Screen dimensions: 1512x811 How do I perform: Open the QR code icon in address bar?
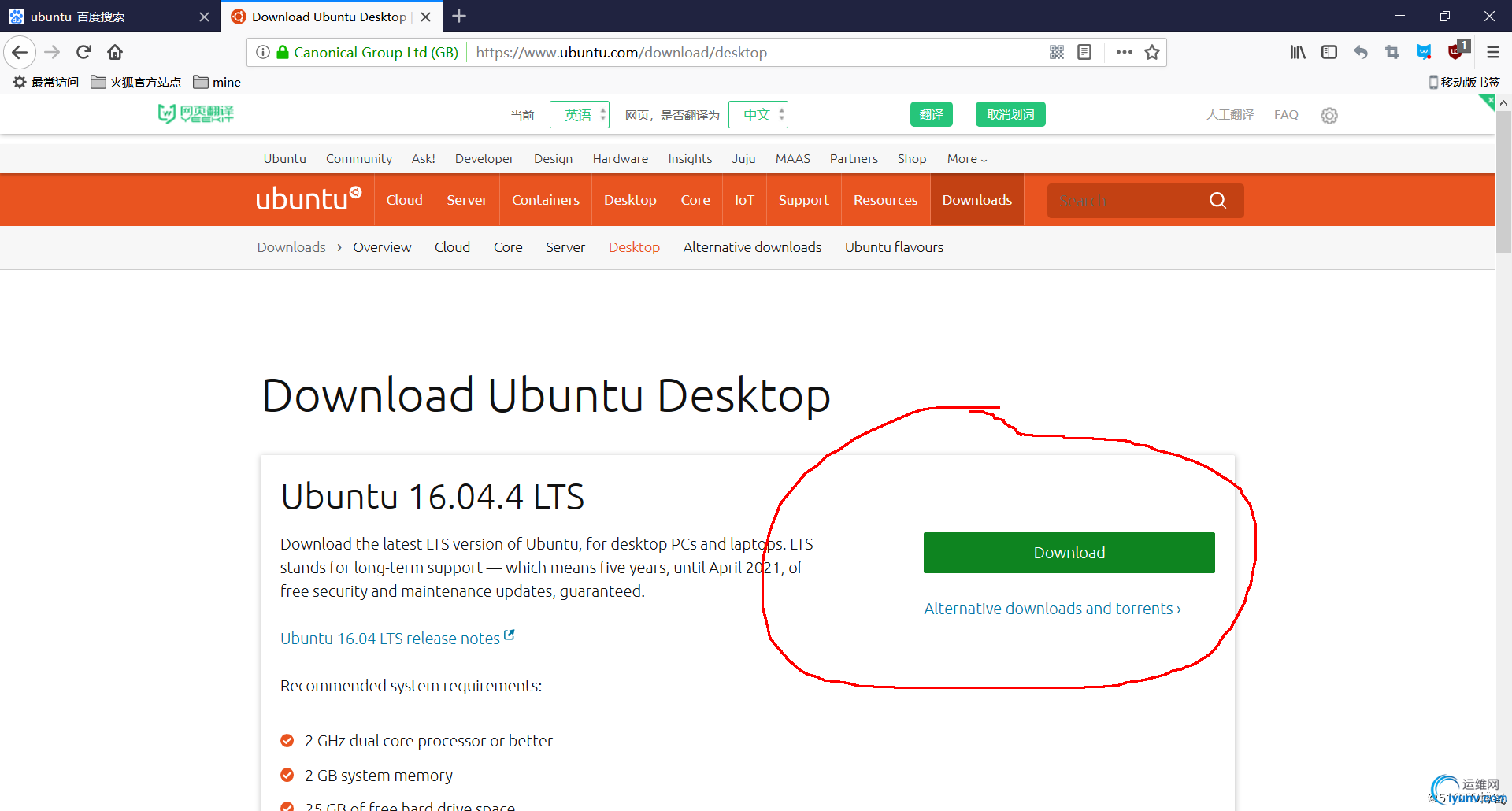pyautogui.click(x=1057, y=52)
